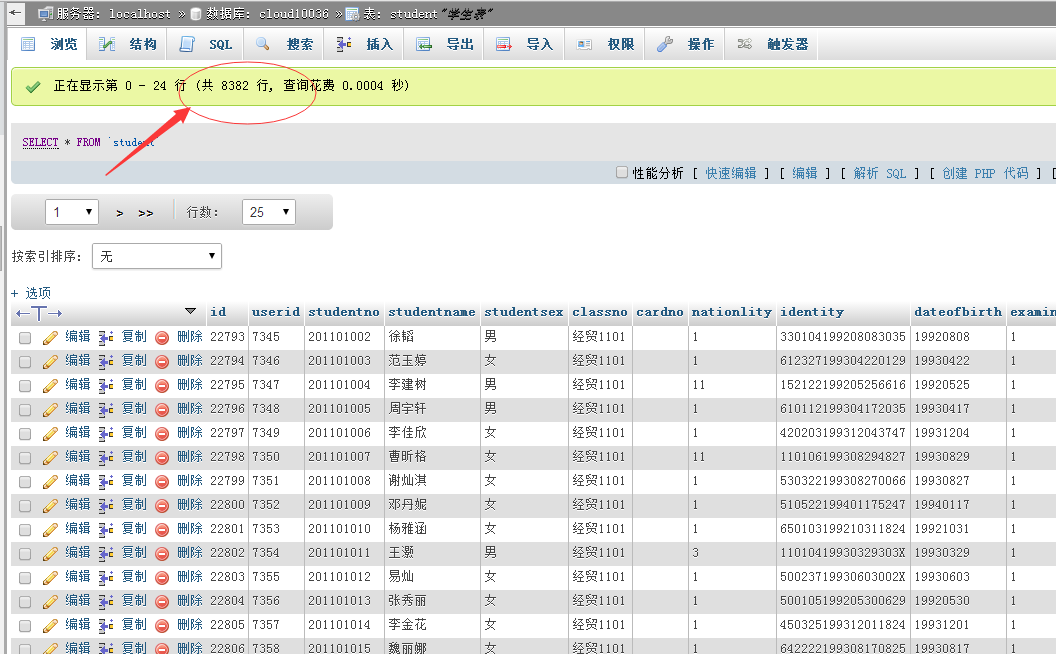
Task: Check the row checkbox for 李佳欣
Action: tap(25, 434)
